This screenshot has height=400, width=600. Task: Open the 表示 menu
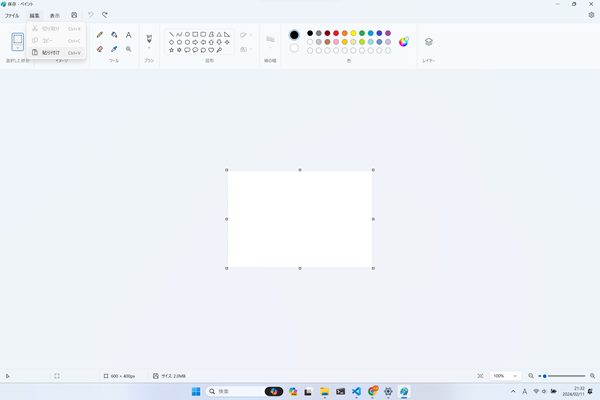point(55,16)
